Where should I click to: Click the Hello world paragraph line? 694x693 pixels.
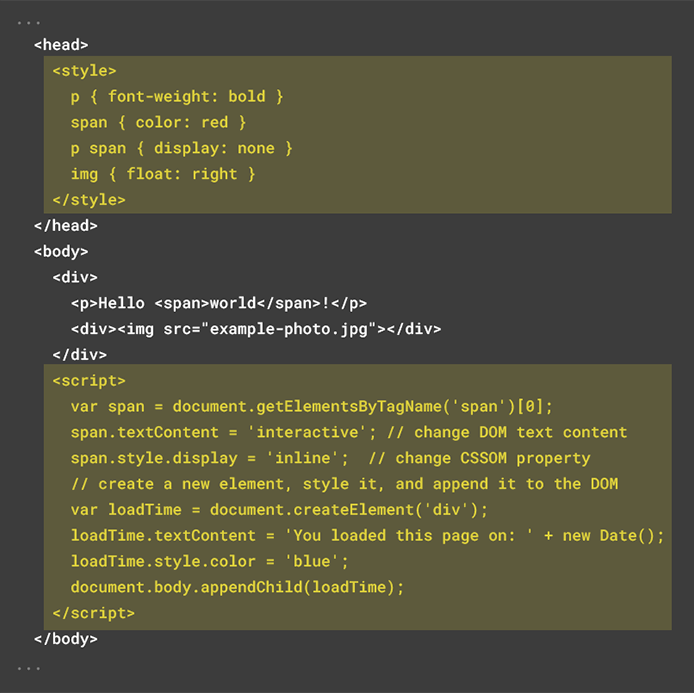click(219, 304)
